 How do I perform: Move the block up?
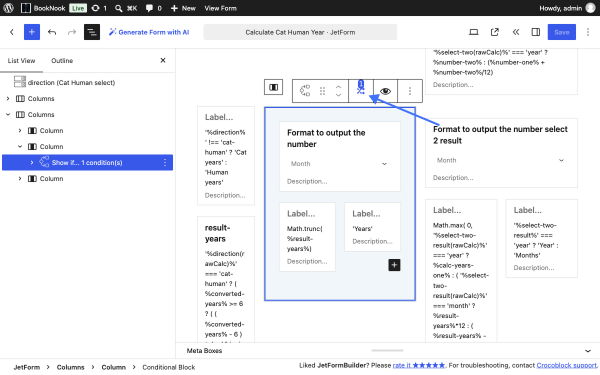[338, 87]
